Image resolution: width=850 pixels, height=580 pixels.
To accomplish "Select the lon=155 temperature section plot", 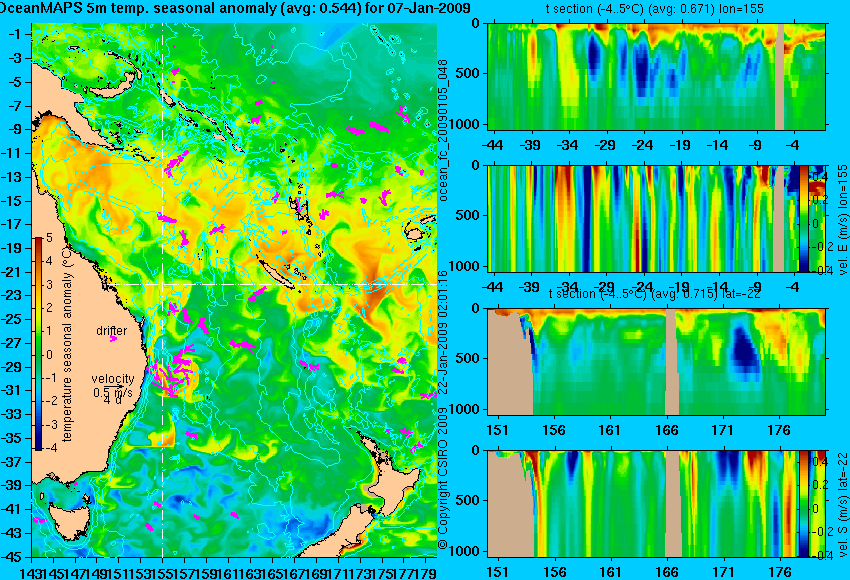I will coord(656,76).
